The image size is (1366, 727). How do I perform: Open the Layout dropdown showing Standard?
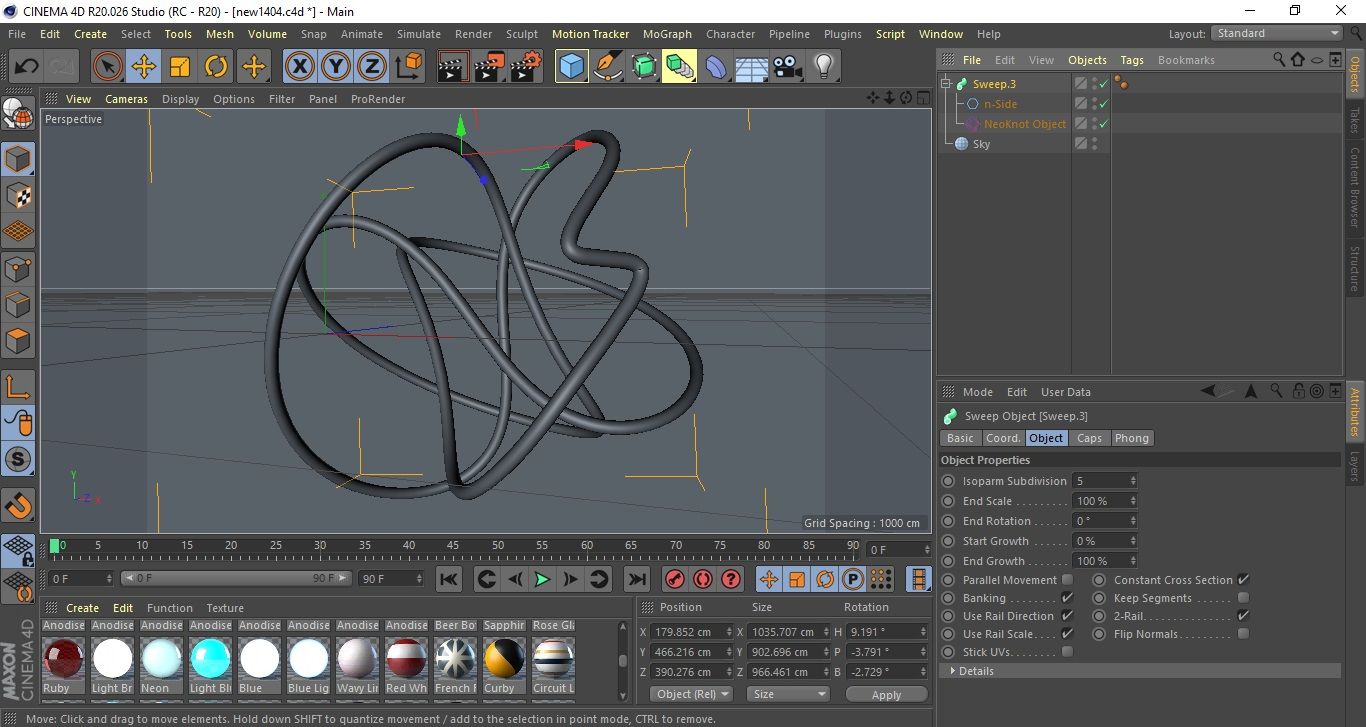coord(1277,33)
